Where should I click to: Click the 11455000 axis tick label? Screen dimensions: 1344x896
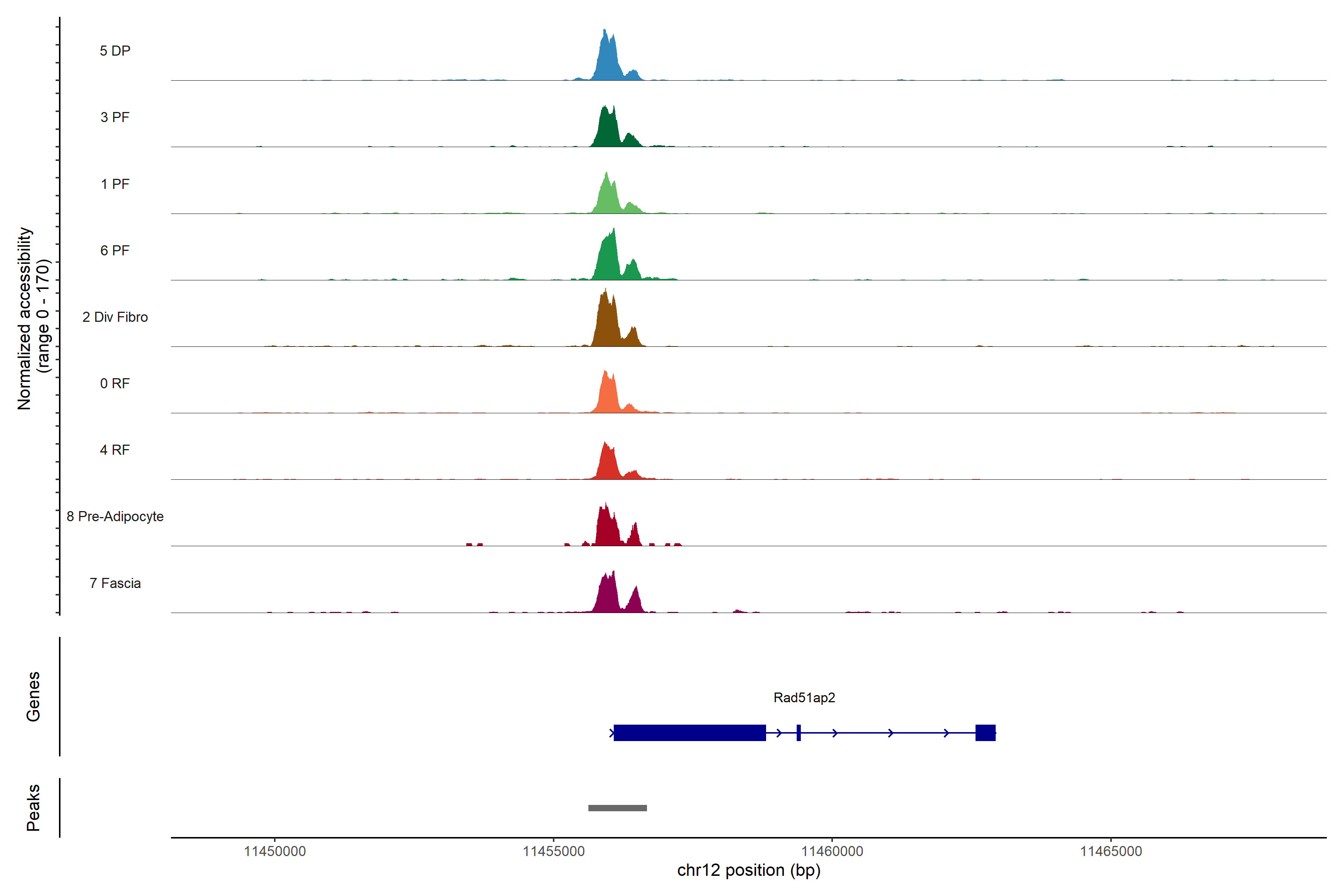(553, 851)
